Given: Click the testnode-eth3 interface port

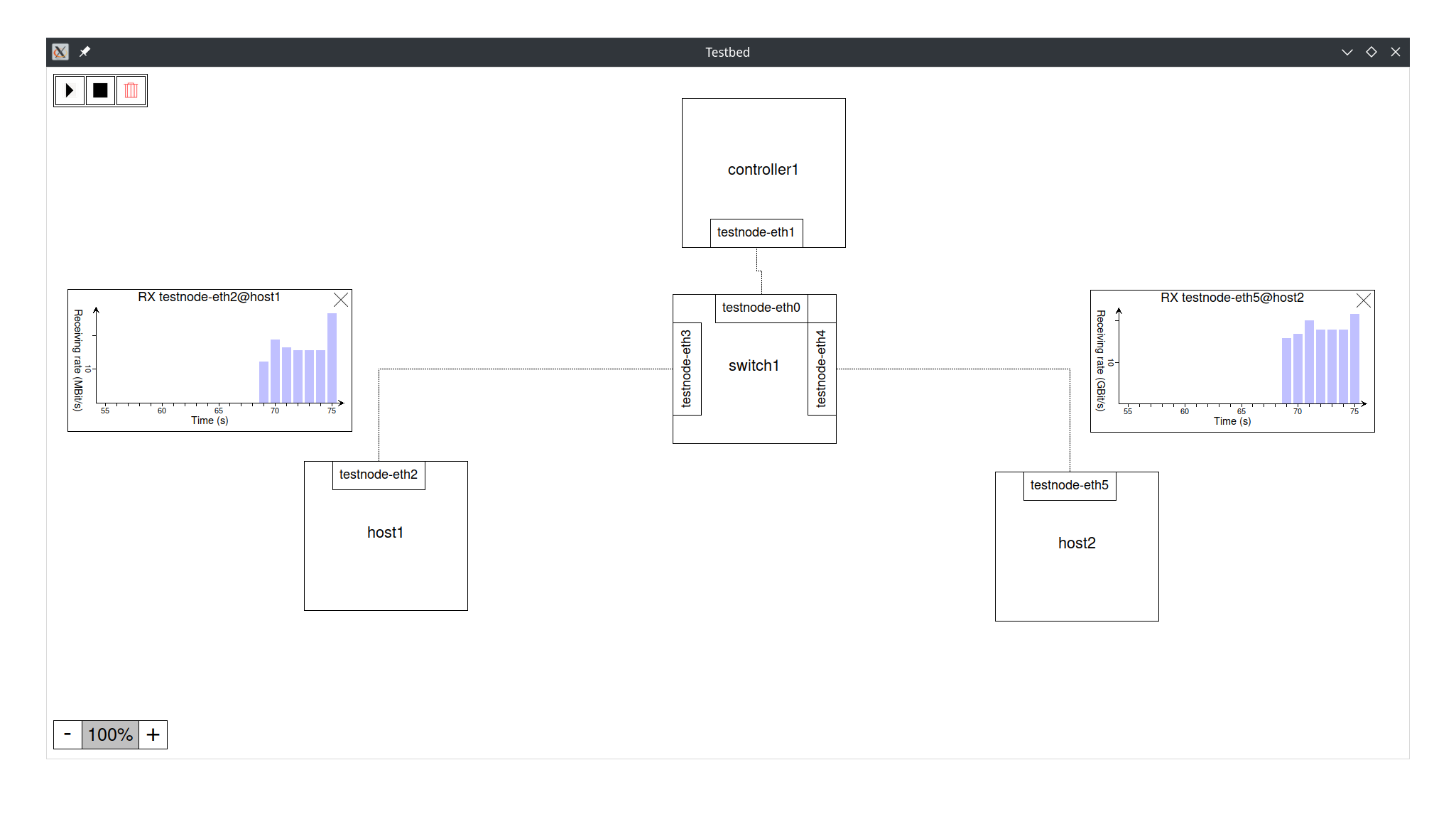Looking at the screenshot, I should click(x=687, y=369).
